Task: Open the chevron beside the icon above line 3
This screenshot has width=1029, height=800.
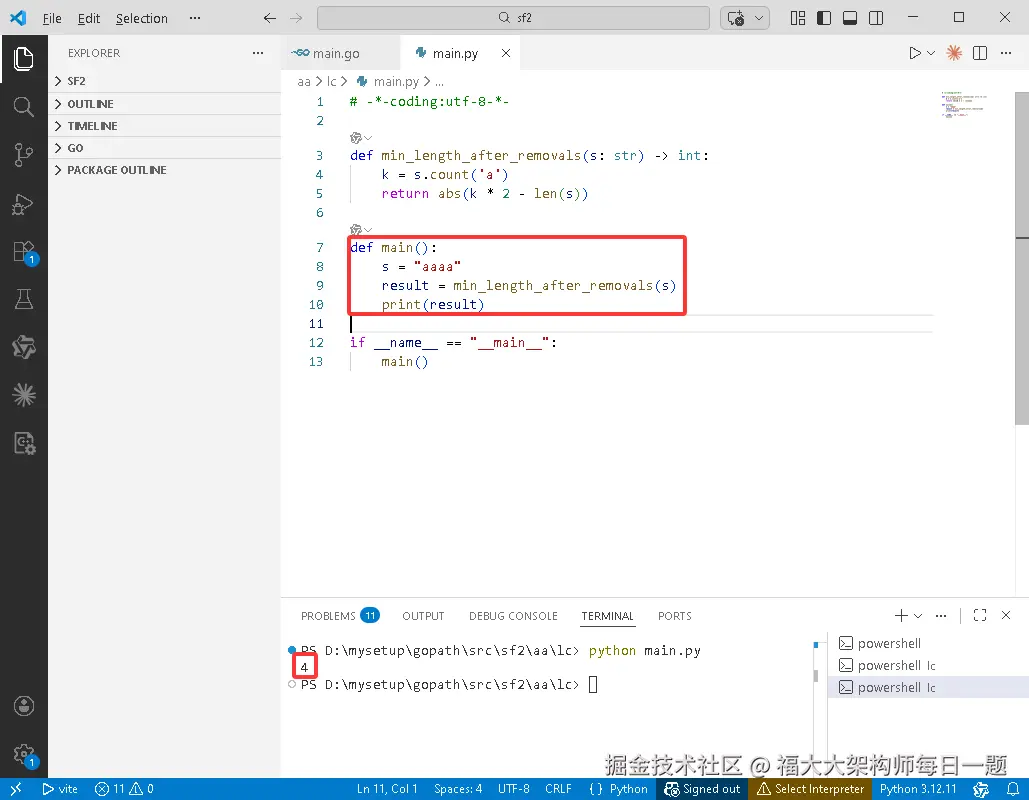Action: [x=368, y=138]
